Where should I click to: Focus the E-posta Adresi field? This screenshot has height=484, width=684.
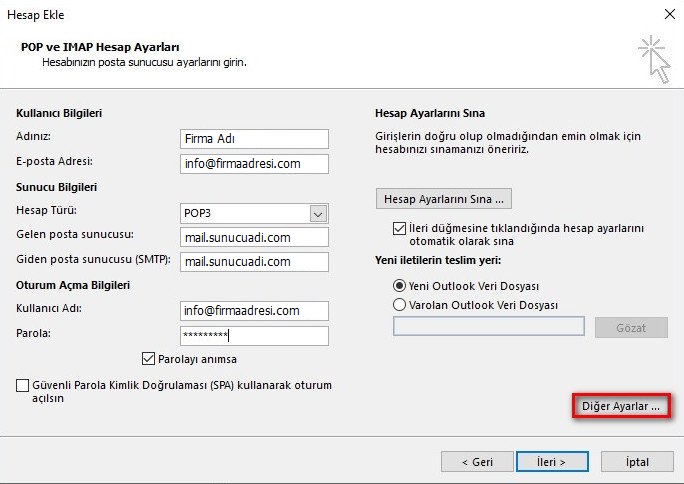click(x=254, y=164)
